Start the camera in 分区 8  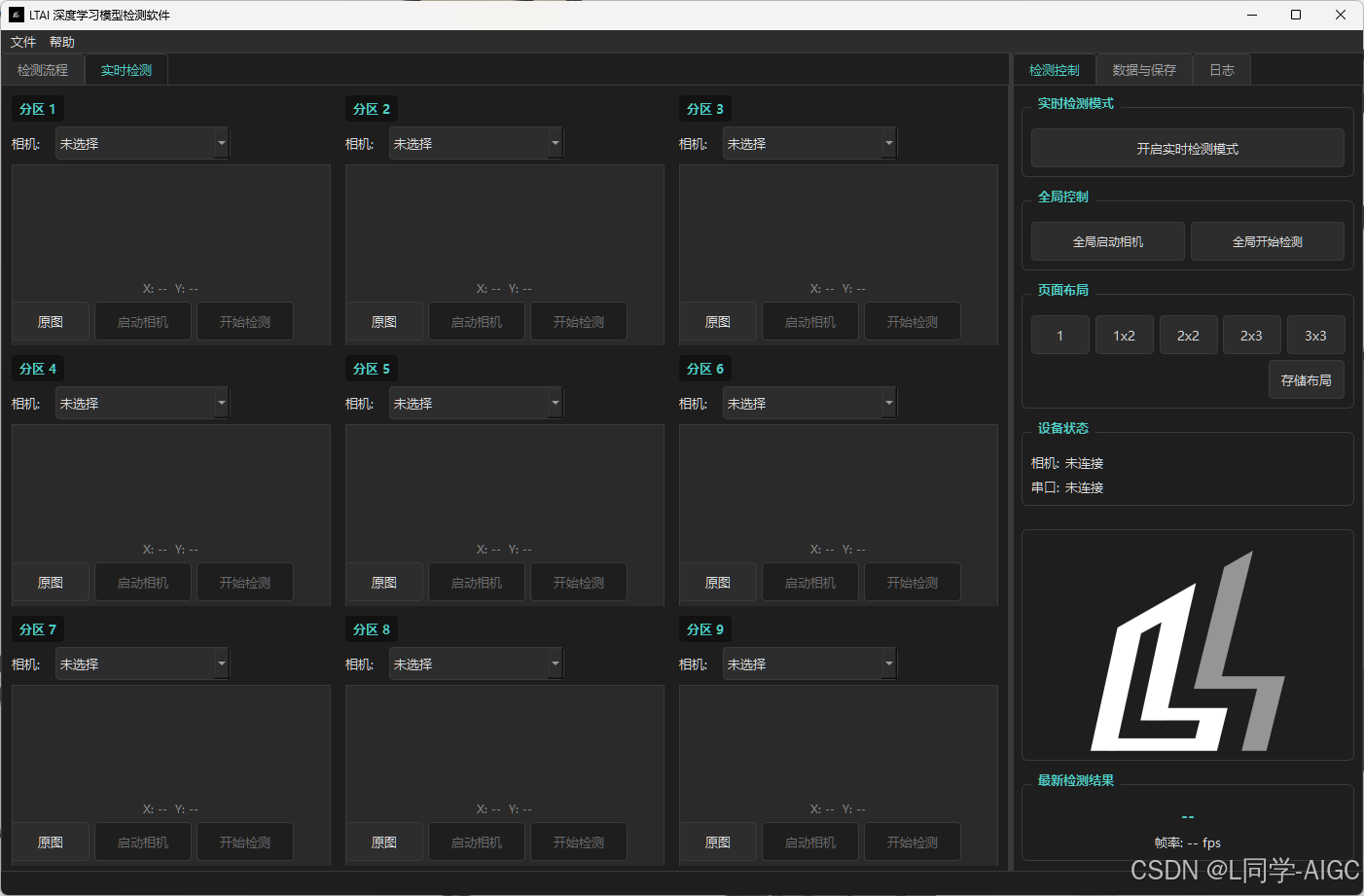click(x=477, y=842)
